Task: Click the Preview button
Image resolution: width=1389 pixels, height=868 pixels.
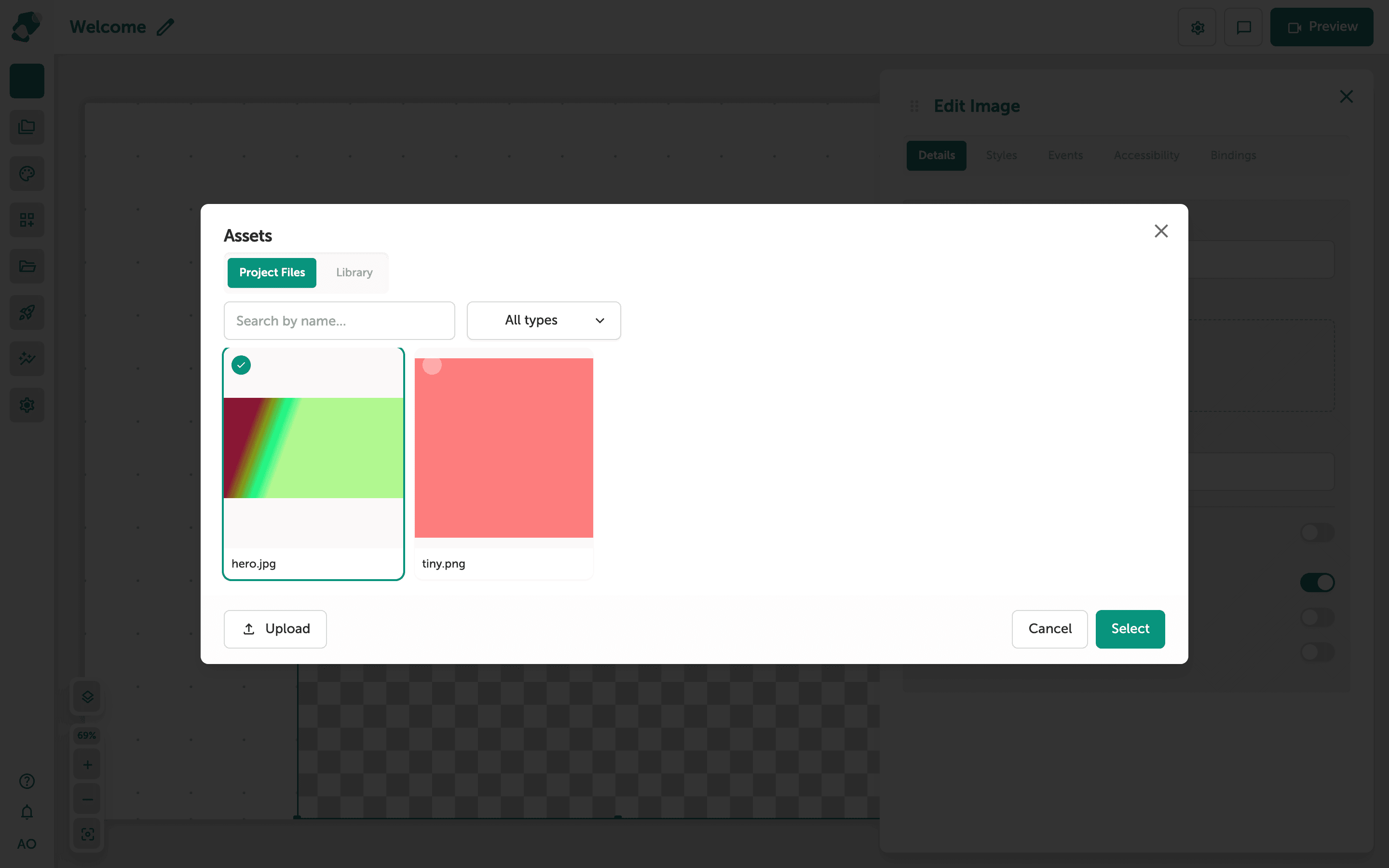Action: pyautogui.click(x=1321, y=27)
